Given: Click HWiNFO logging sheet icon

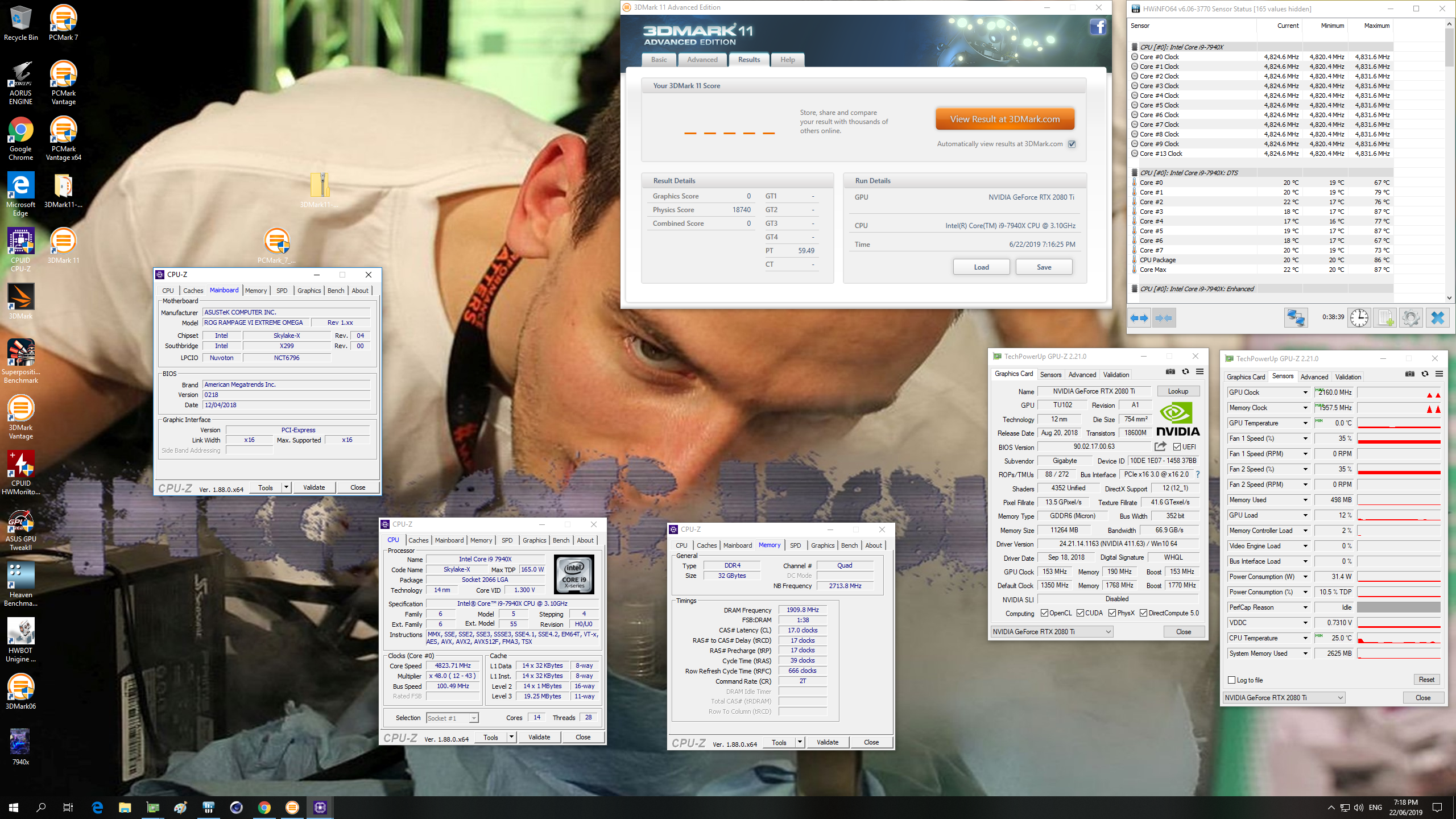Looking at the screenshot, I should pyautogui.click(x=1384, y=317).
